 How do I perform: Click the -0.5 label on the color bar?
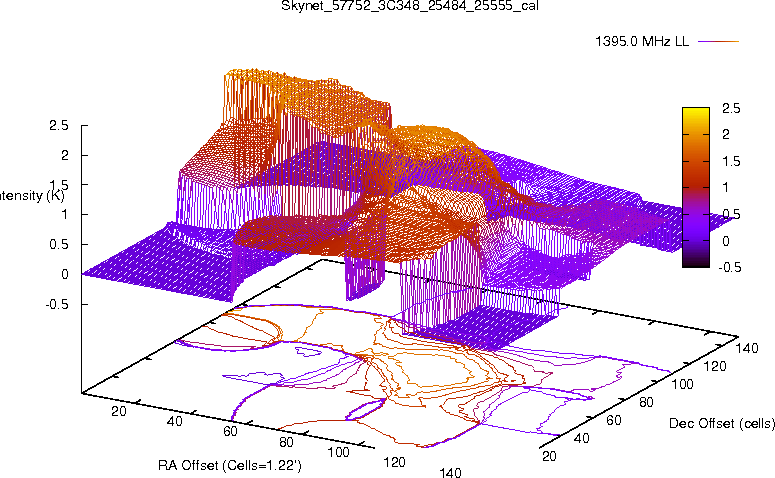click(729, 267)
